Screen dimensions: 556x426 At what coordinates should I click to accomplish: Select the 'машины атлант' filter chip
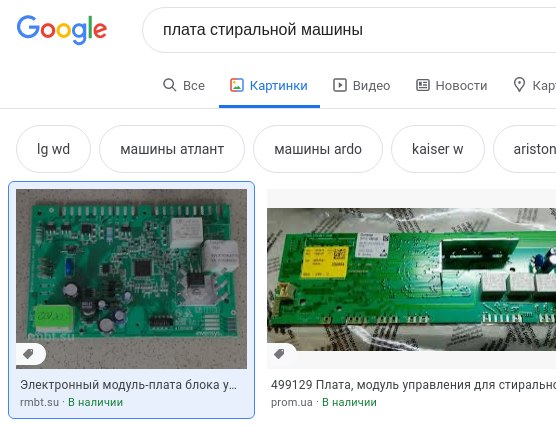coord(172,149)
